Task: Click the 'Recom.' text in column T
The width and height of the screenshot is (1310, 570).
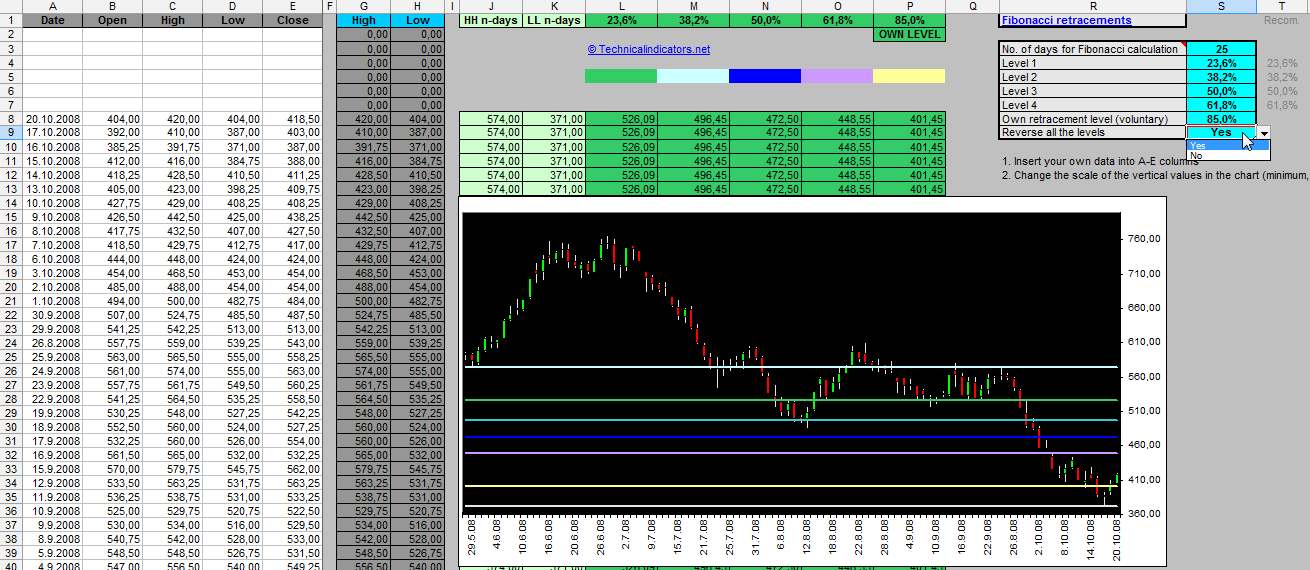Action: click(x=1282, y=20)
